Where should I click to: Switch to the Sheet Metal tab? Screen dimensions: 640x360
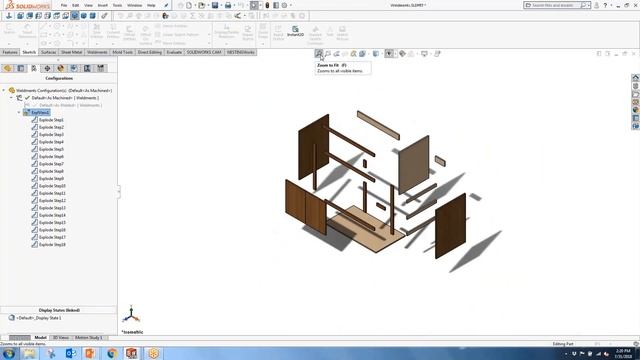pos(71,52)
